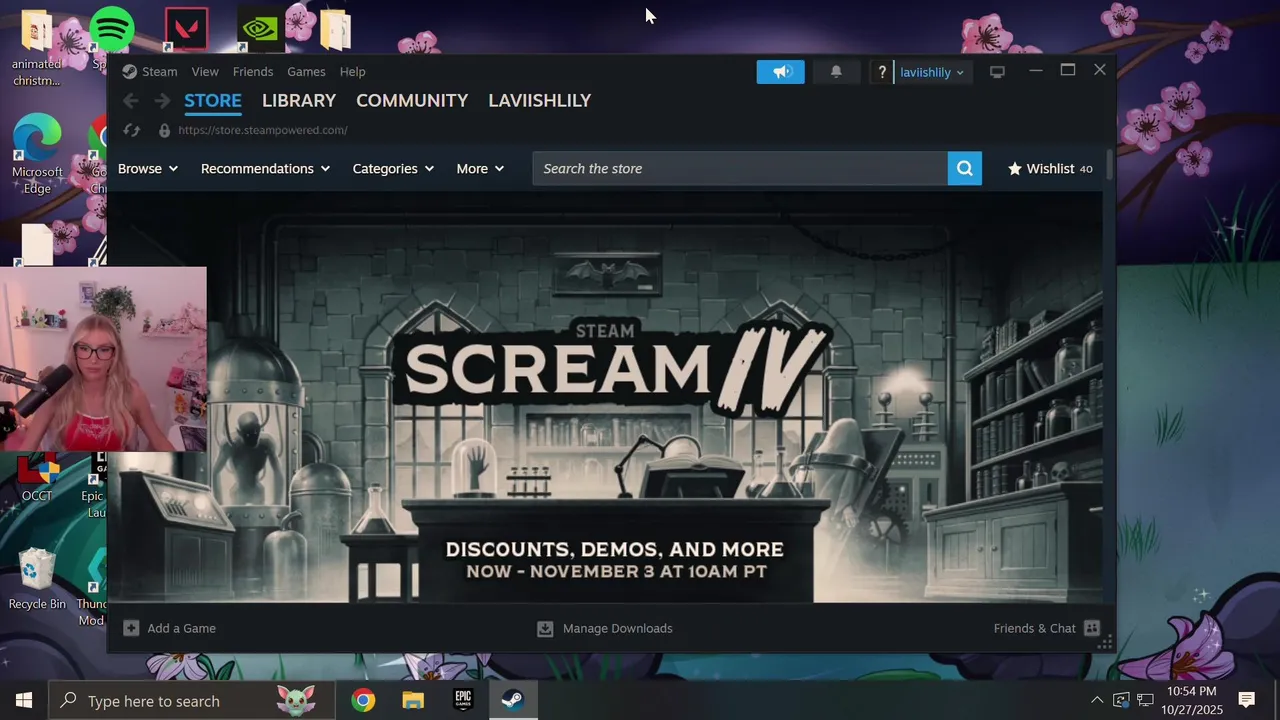Open the animated christmas folder on the desktop
This screenshot has height=720, width=1280.
[x=37, y=47]
